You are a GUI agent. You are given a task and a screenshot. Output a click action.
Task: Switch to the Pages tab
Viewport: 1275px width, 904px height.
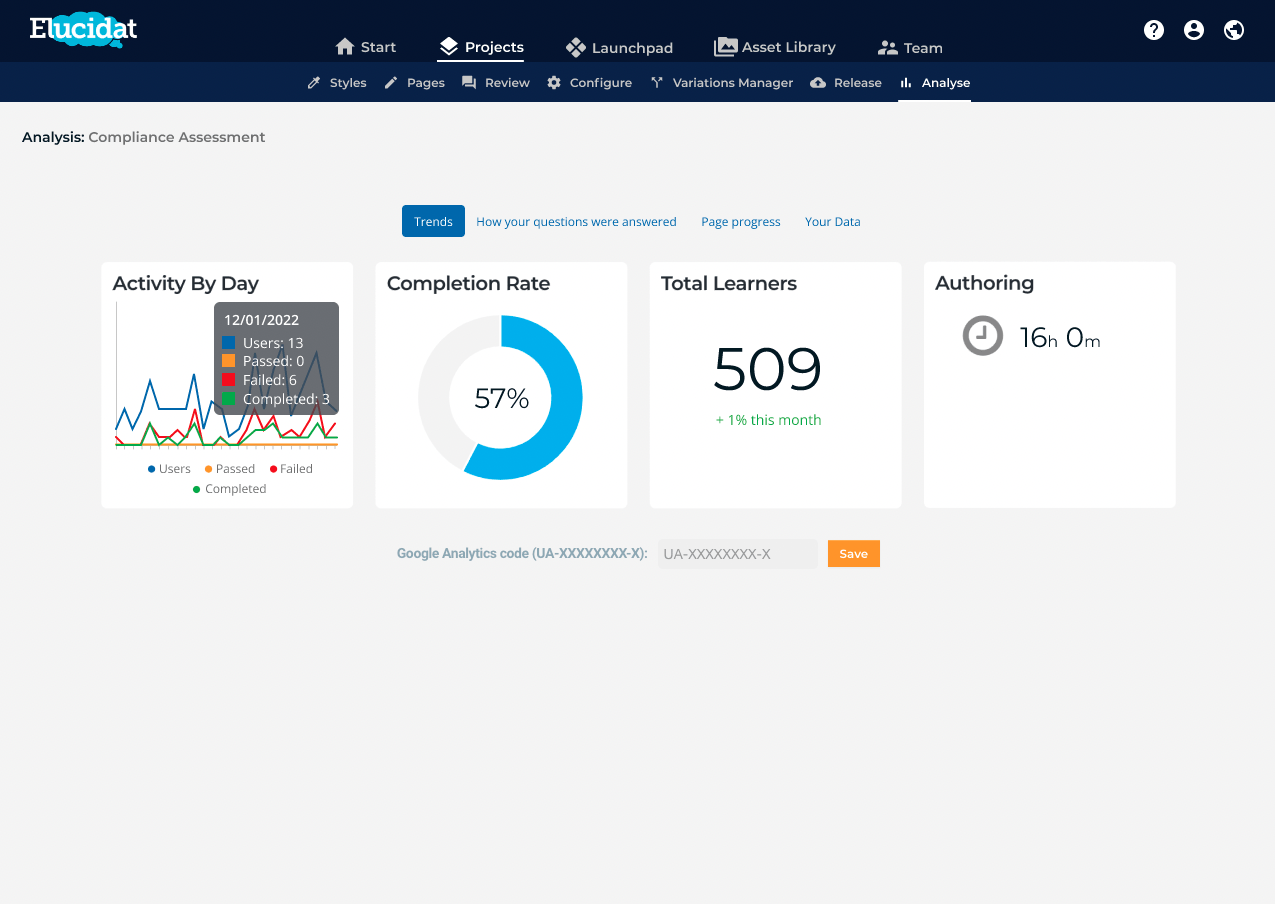click(x=415, y=83)
